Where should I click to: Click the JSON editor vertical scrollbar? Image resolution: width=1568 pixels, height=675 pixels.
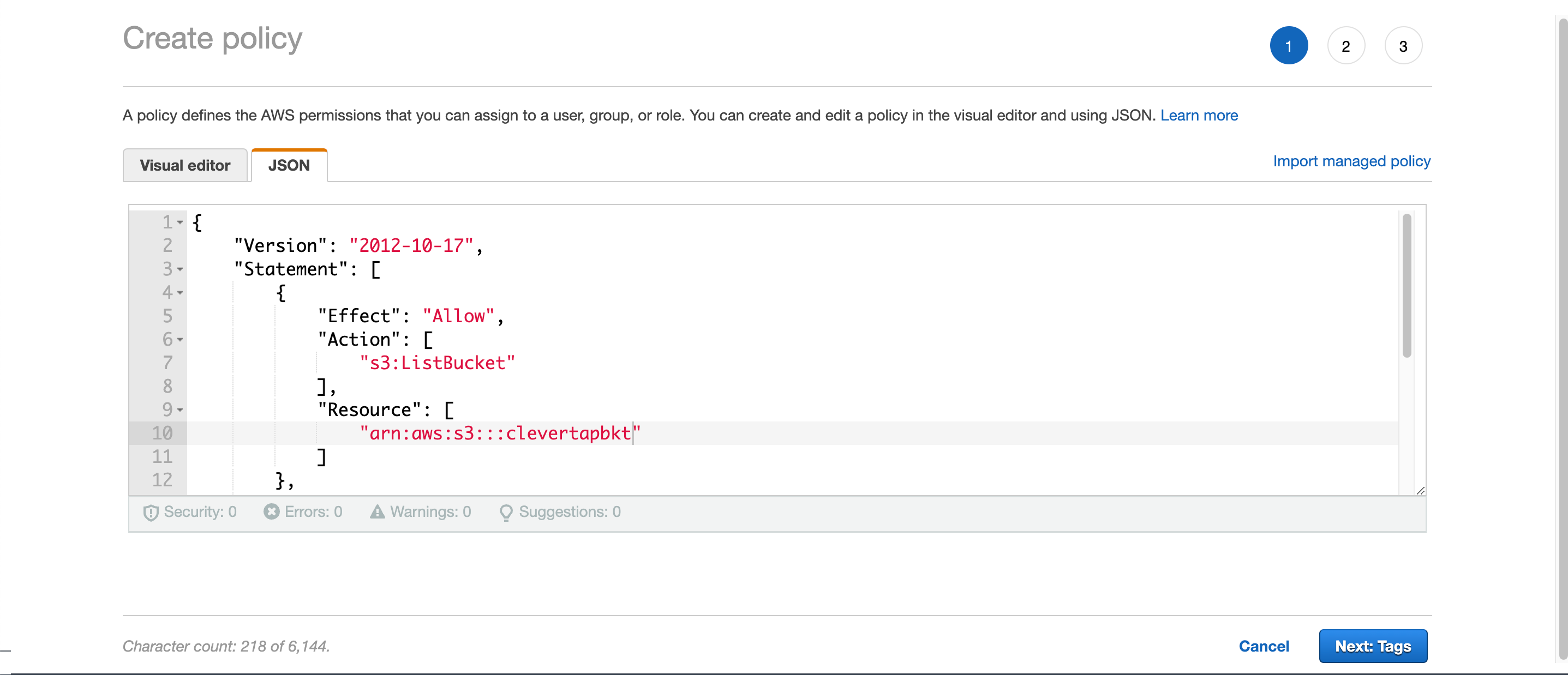pyautogui.click(x=1407, y=286)
